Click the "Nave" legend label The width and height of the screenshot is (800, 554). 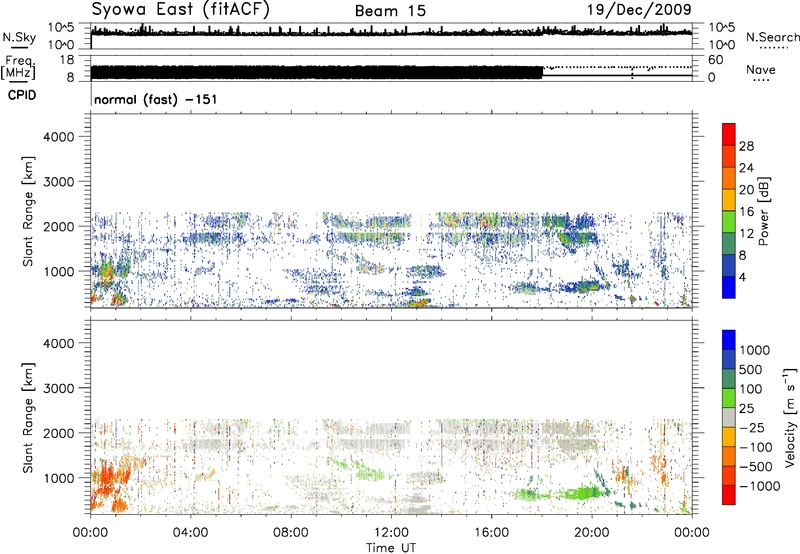point(761,69)
